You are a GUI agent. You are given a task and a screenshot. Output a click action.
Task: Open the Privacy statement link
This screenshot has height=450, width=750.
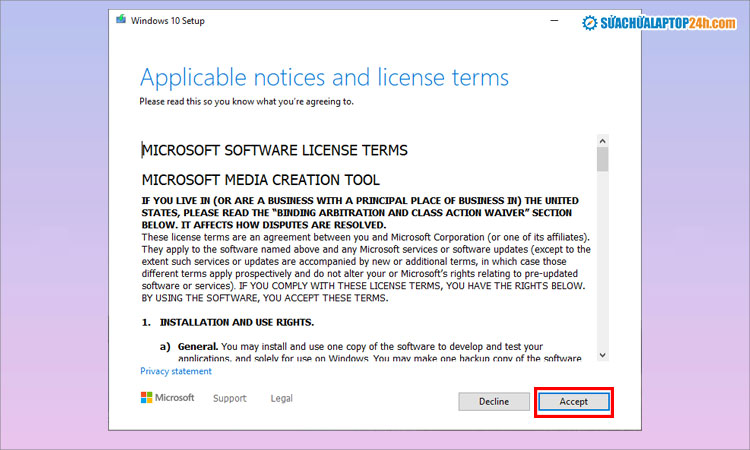click(176, 371)
